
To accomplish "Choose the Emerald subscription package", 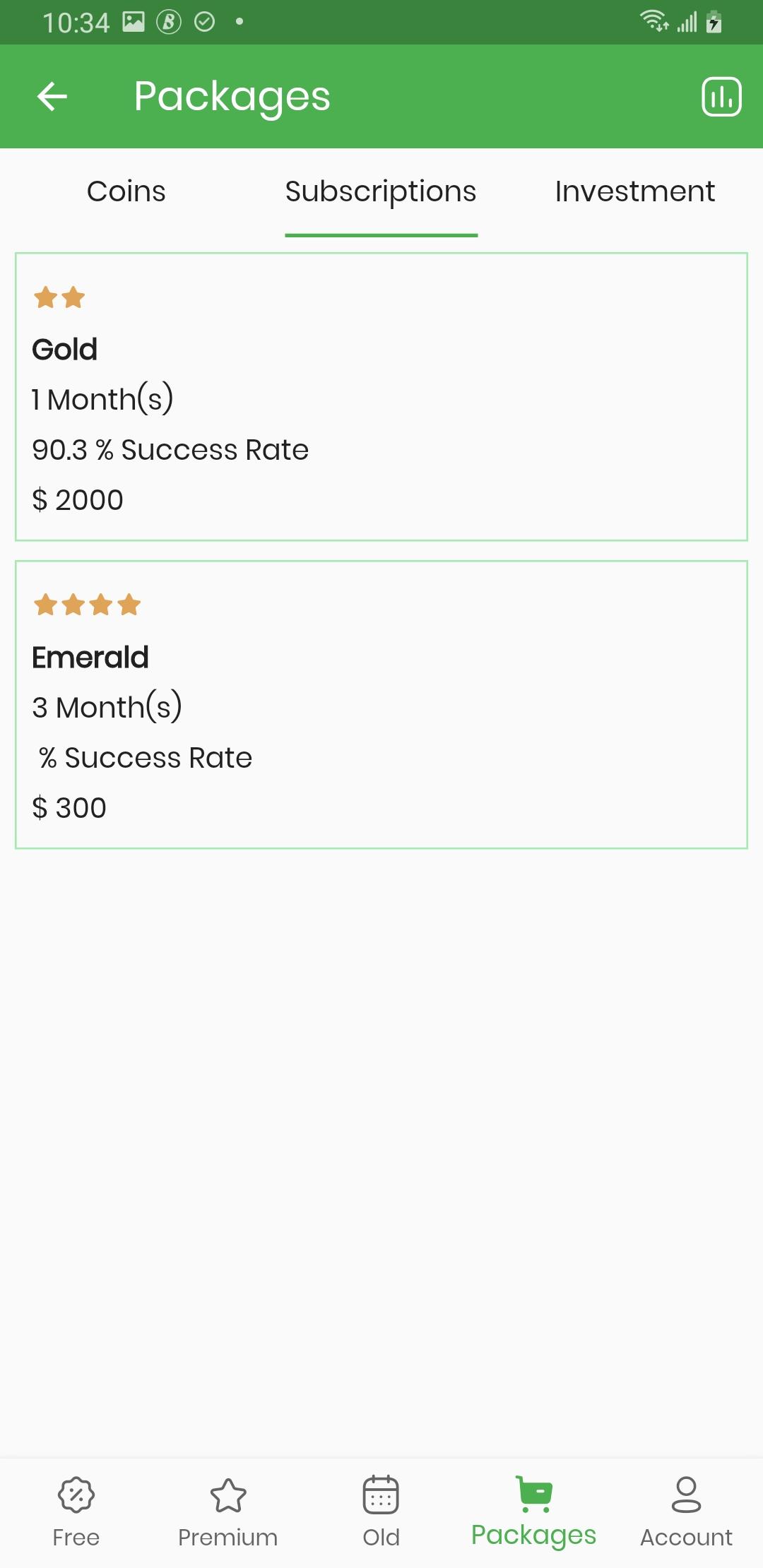I will (381, 705).
